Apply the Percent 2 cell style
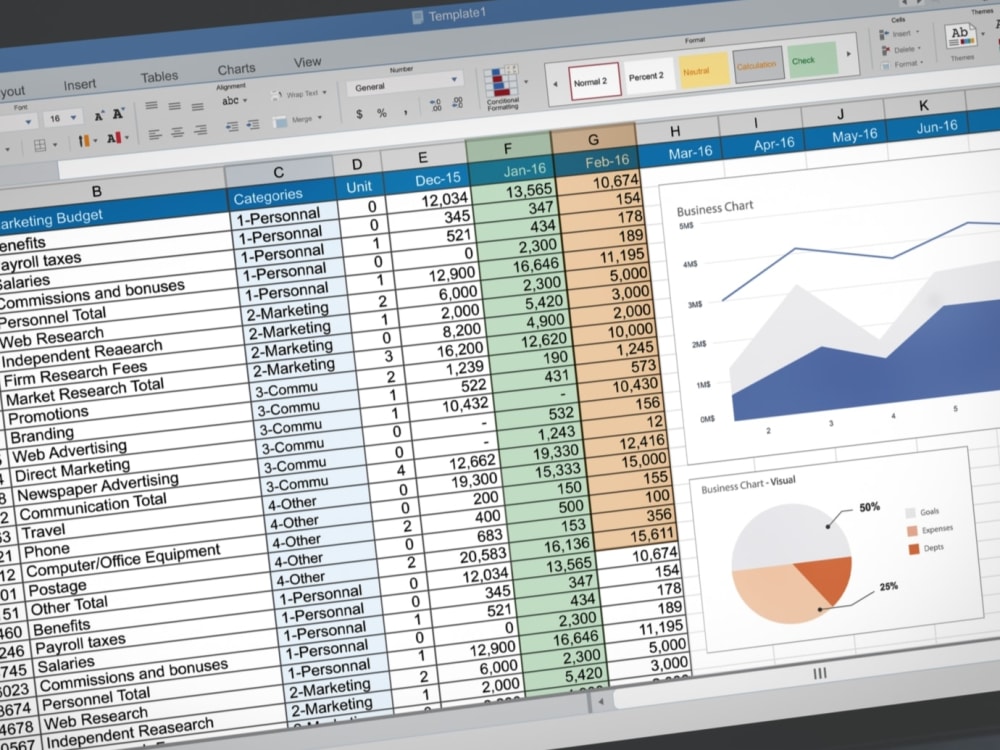The width and height of the screenshot is (1000, 750). tap(646, 76)
